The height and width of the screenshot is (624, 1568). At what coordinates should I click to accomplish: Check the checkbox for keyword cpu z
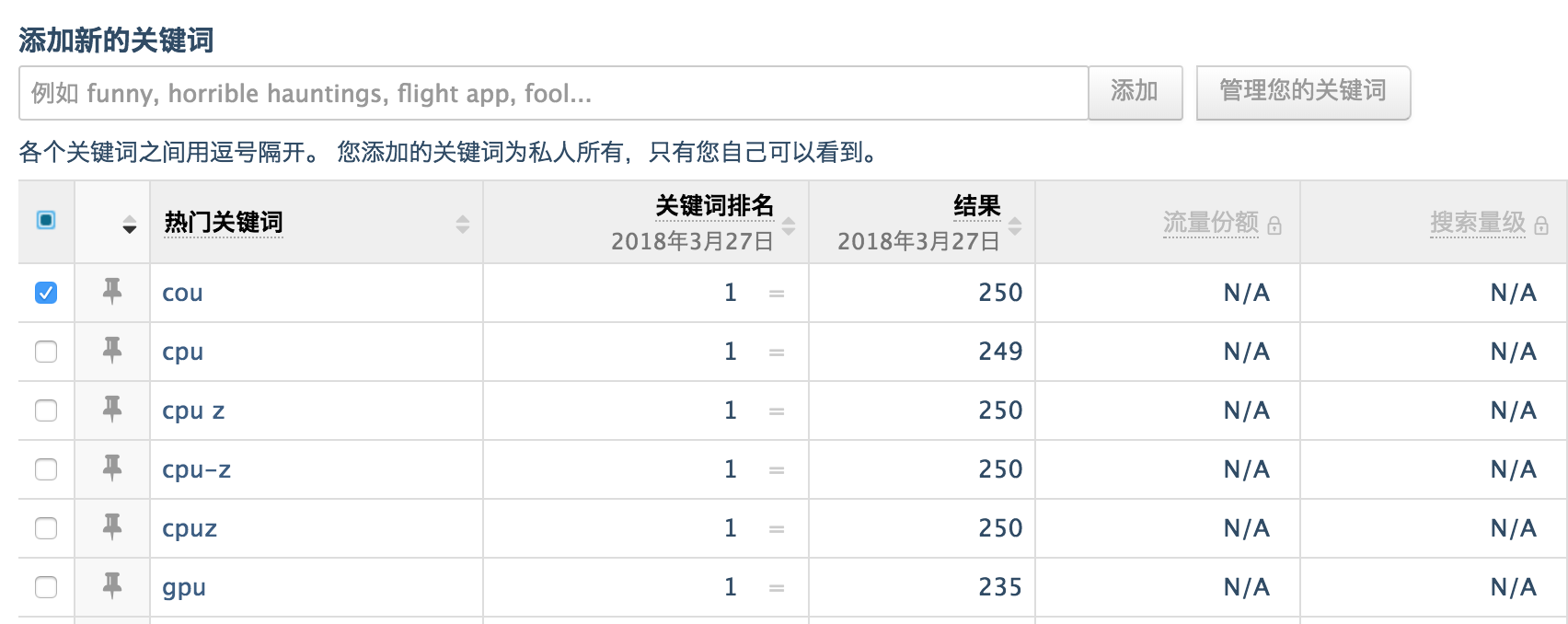tap(45, 410)
